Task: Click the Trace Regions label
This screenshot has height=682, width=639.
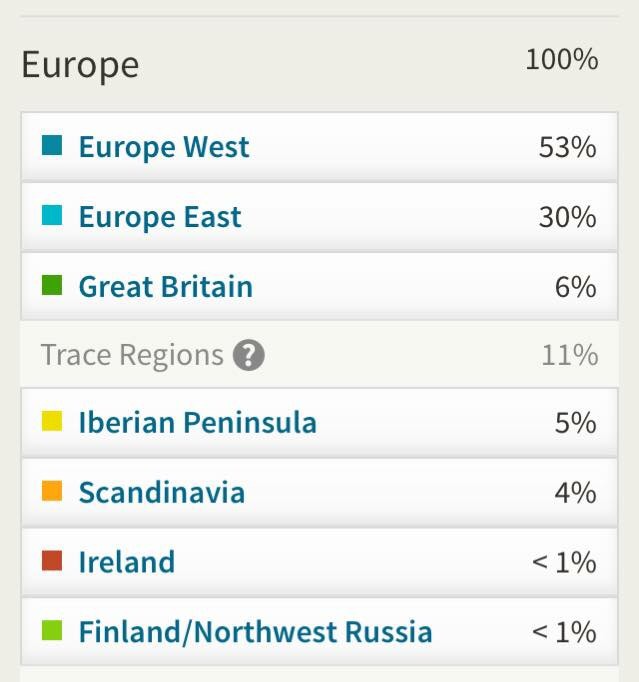Action: click(132, 355)
